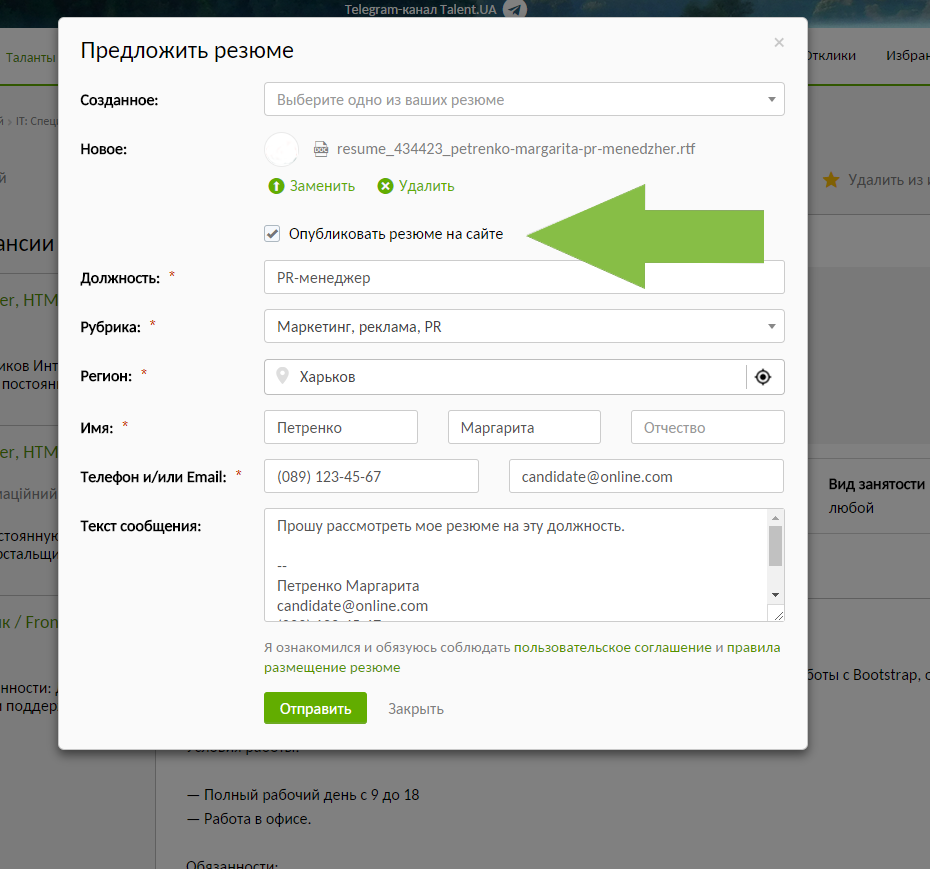Click the message textarea scrollbar down arrow

[x=775, y=594]
